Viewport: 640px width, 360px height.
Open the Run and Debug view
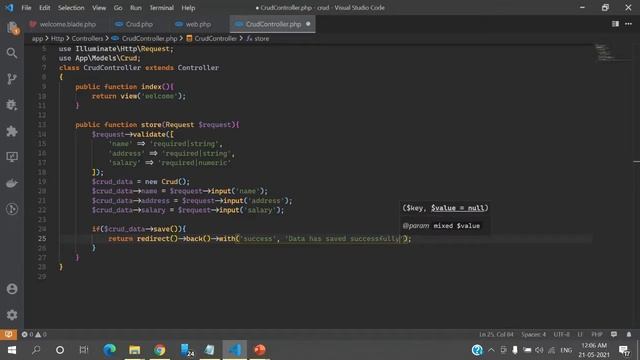[x=12, y=105]
